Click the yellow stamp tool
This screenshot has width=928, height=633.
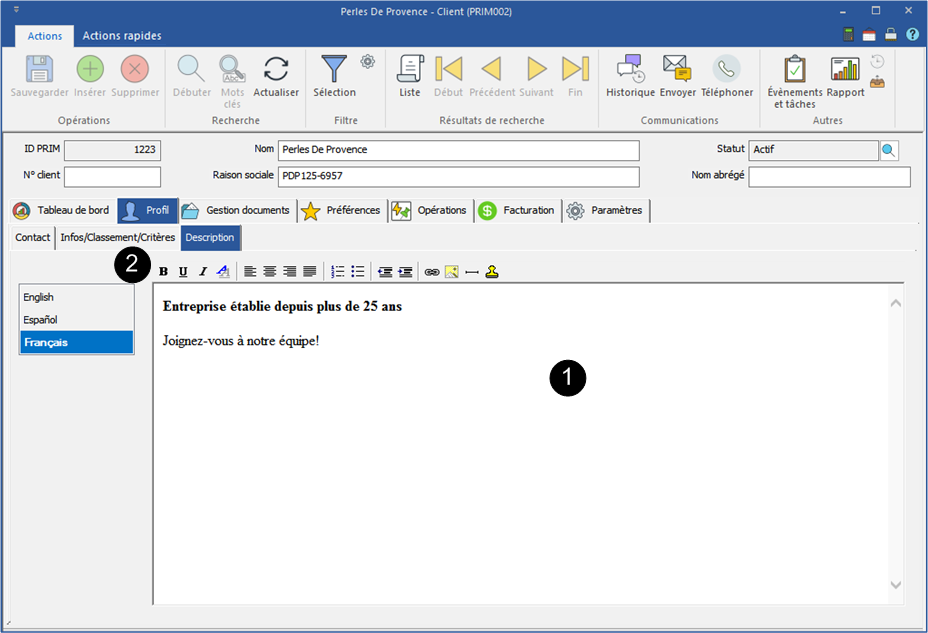pos(492,272)
